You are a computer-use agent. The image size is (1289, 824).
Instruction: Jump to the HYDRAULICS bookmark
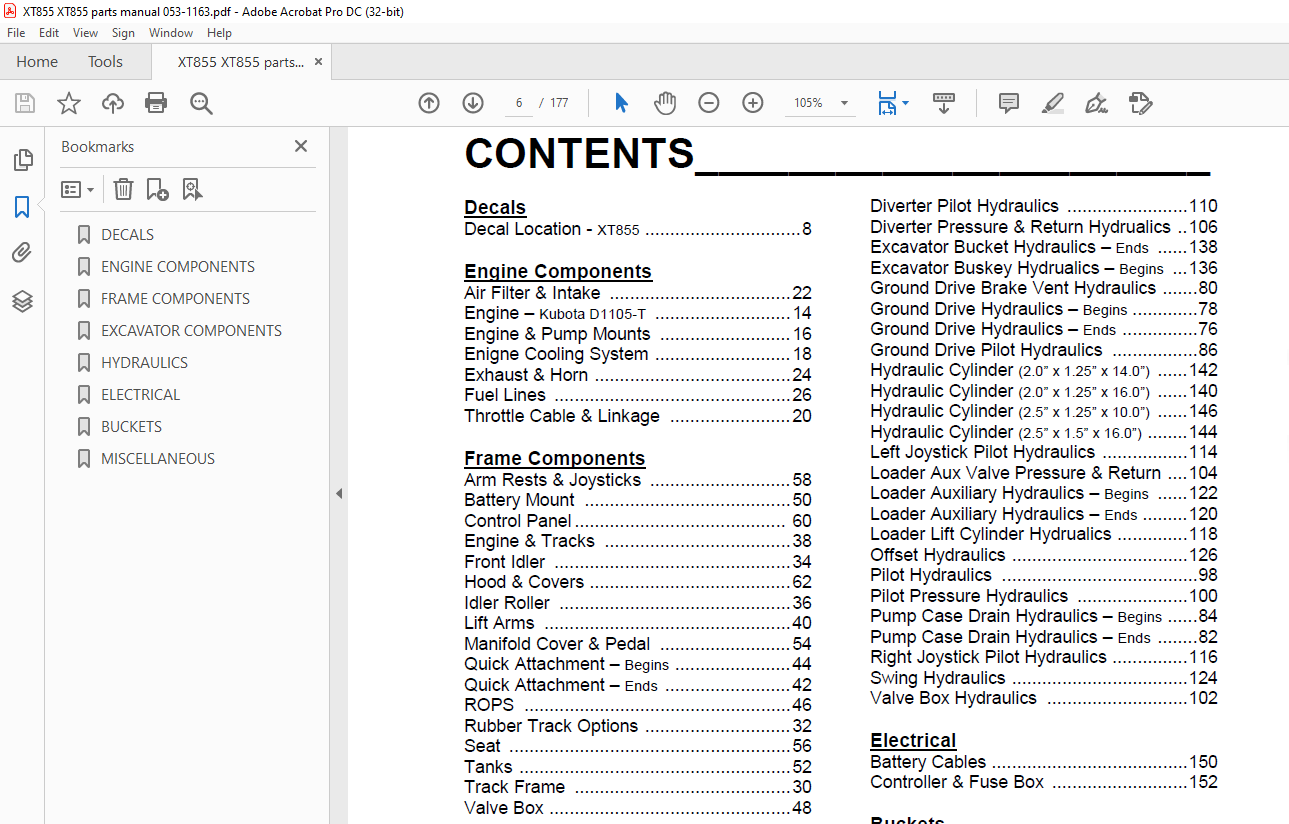[144, 363]
